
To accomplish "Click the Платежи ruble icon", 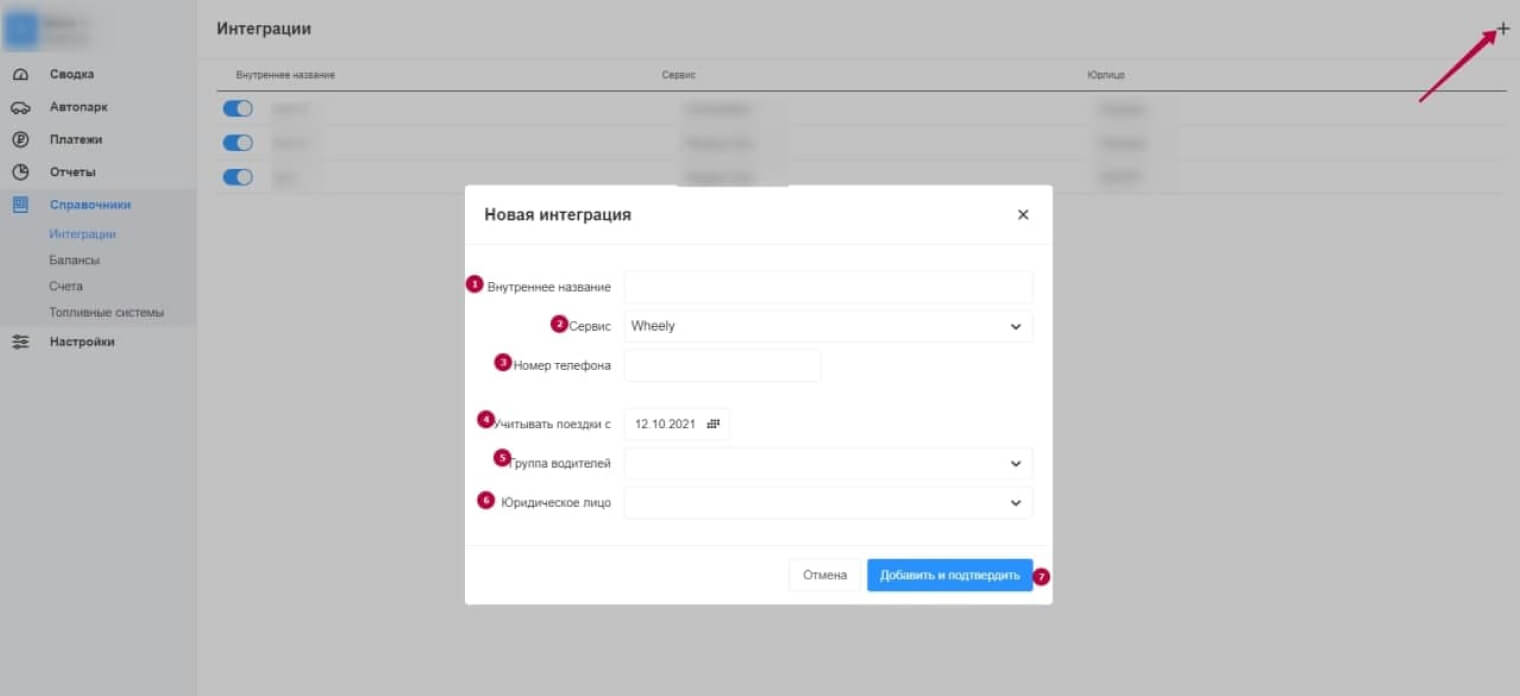I will point(20,140).
